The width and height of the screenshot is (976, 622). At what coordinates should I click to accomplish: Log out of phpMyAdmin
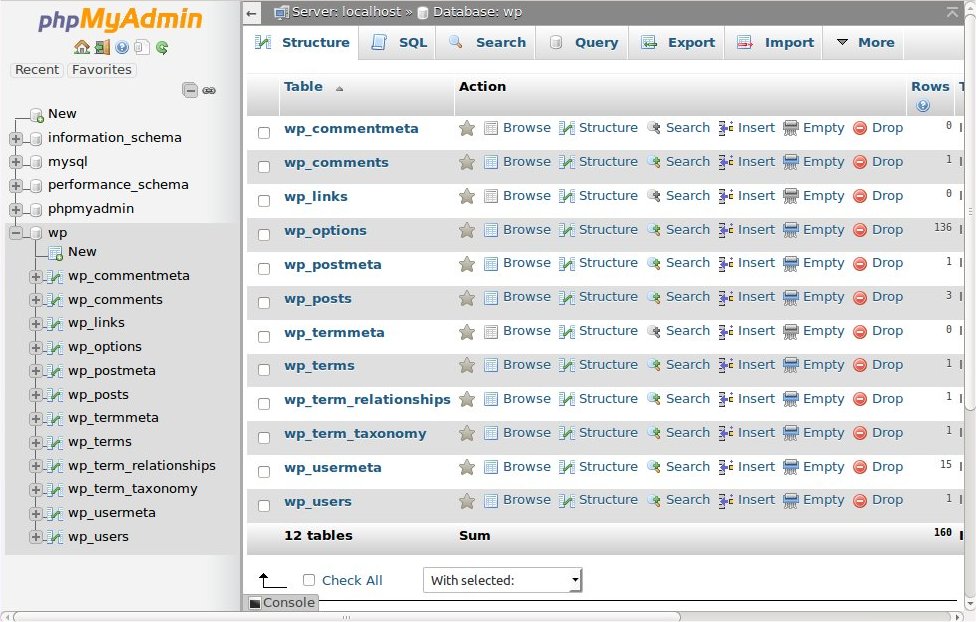(102, 47)
